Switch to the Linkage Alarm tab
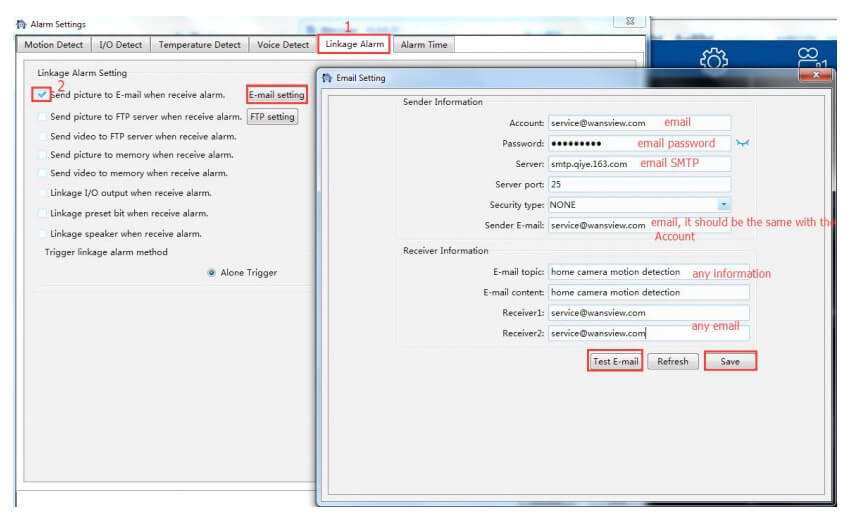Image resolution: width=856 pixels, height=518 pixels. coord(354,44)
